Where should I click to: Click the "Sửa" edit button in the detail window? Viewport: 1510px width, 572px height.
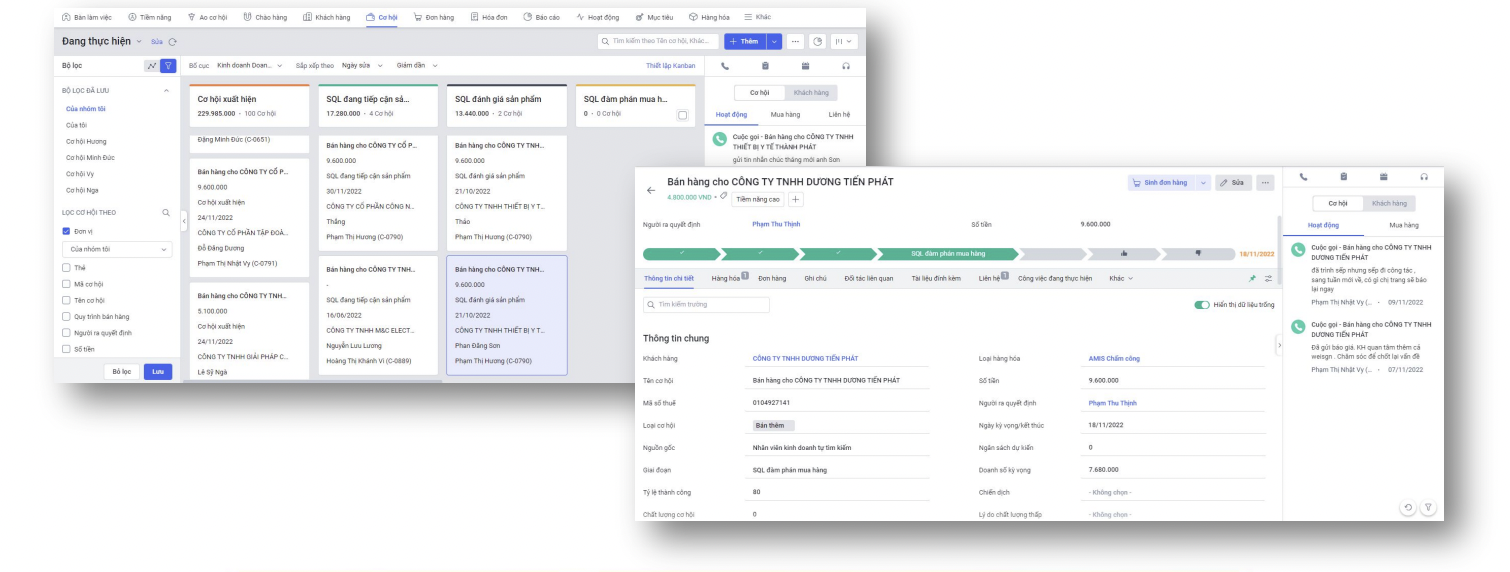click(1232, 183)
